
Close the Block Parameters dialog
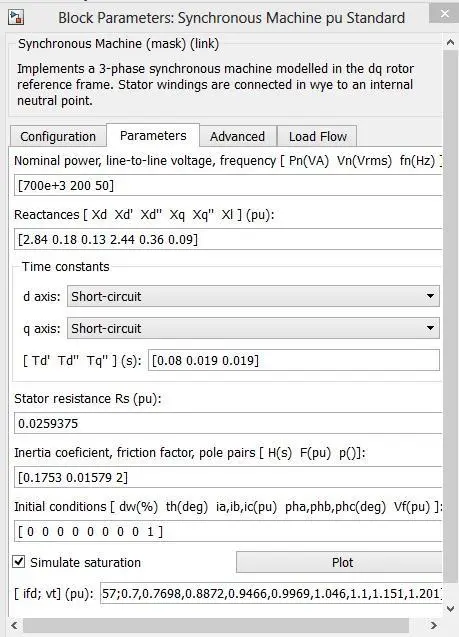coord(444,14)
